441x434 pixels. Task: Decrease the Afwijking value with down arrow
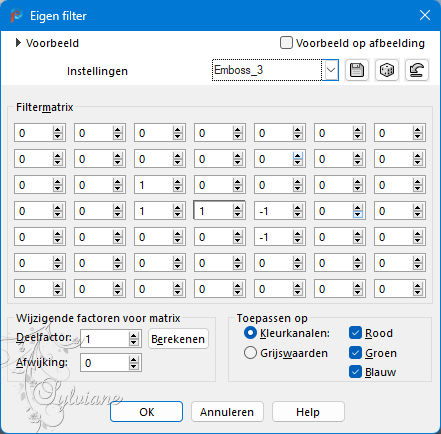coord(133,367)
